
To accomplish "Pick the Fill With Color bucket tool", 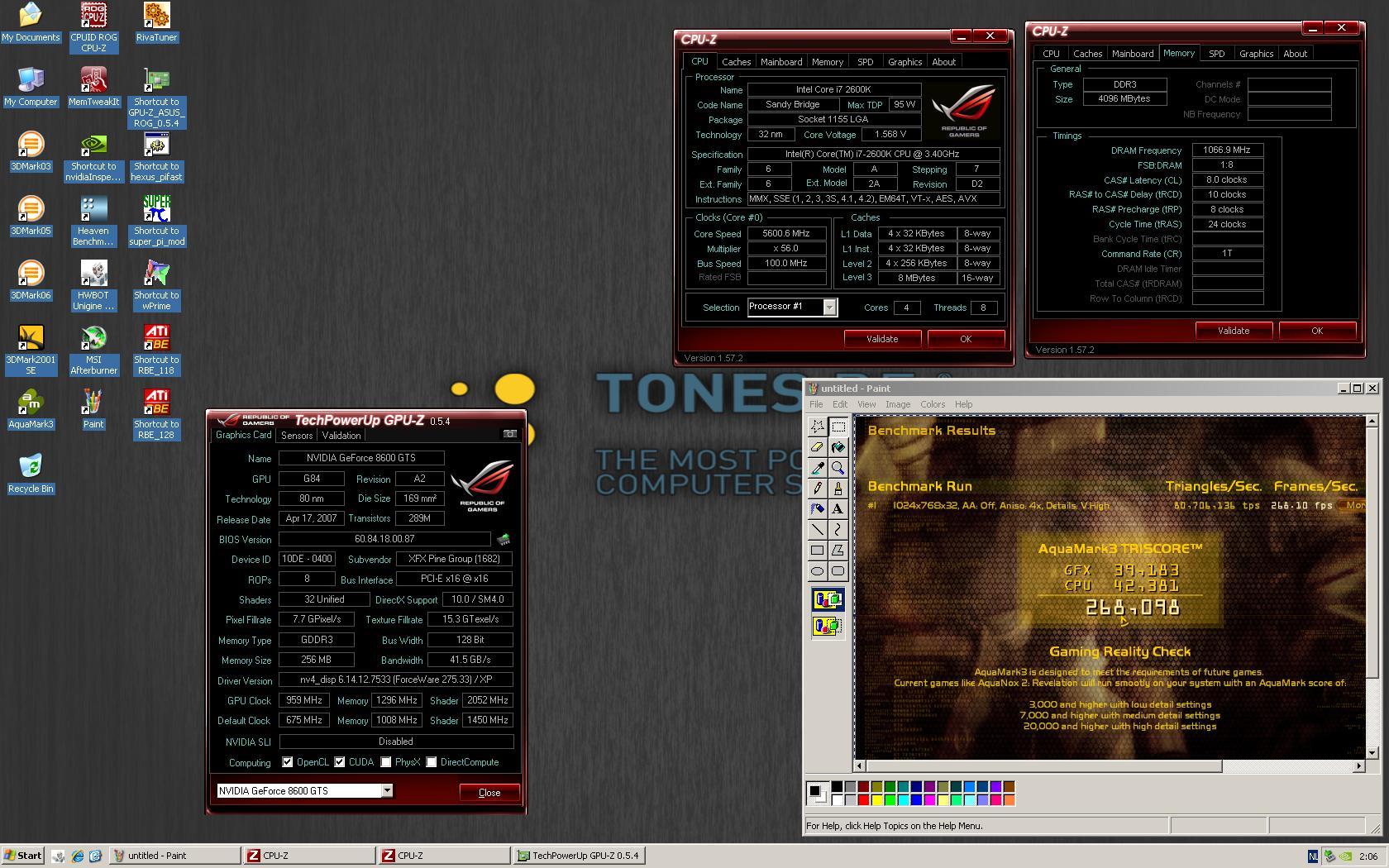I will (838, 447).
